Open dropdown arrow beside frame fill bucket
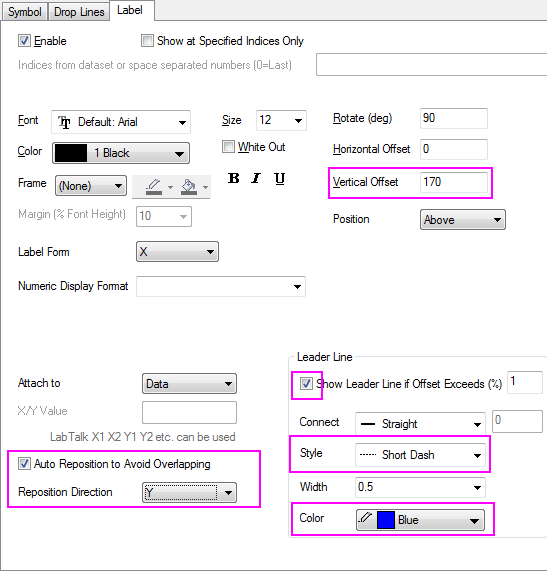547x572 pixels. click(x=205, y=187)
